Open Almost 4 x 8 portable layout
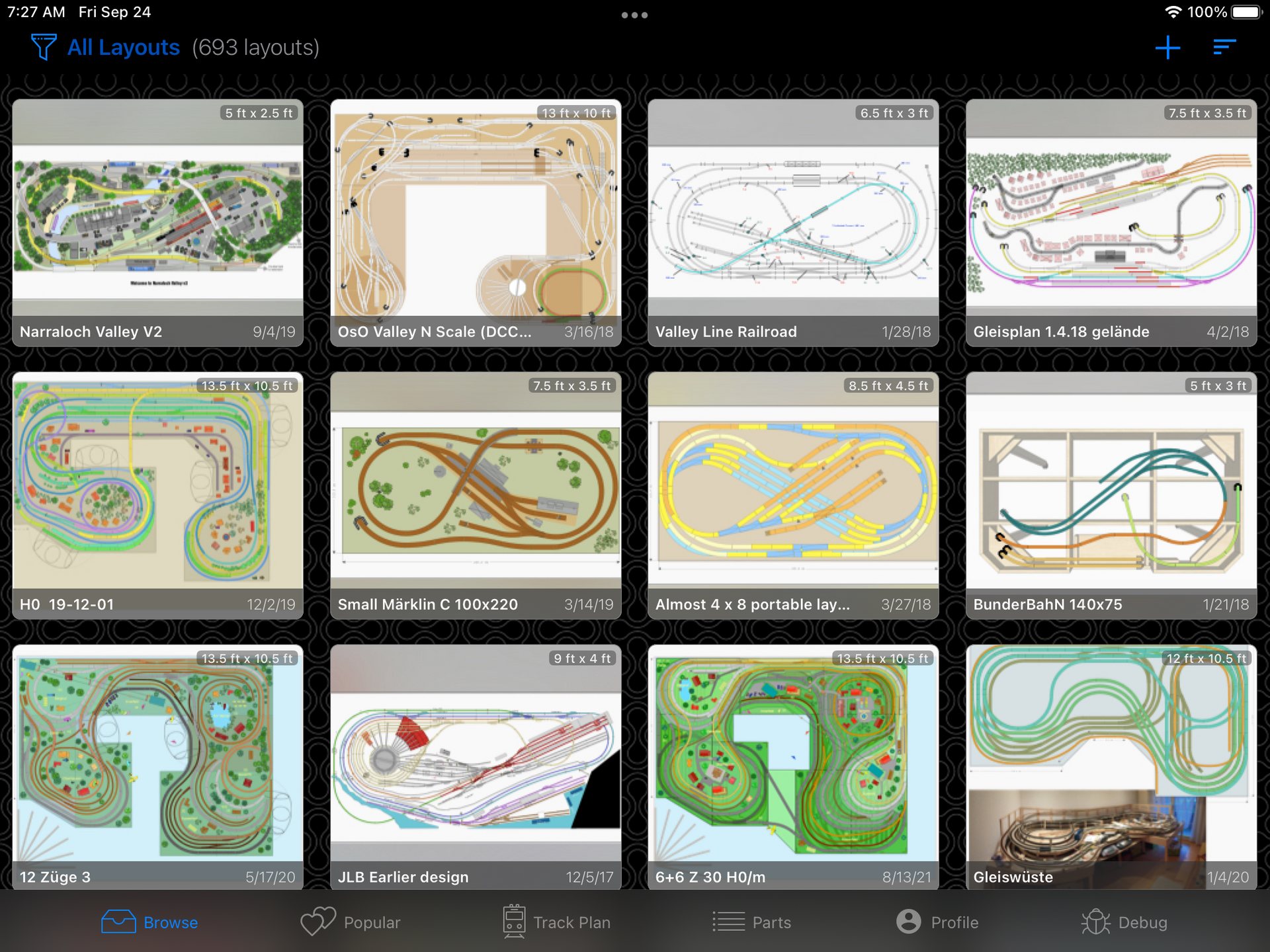Viewport: 1270px width, 952px height. (793, 495)
